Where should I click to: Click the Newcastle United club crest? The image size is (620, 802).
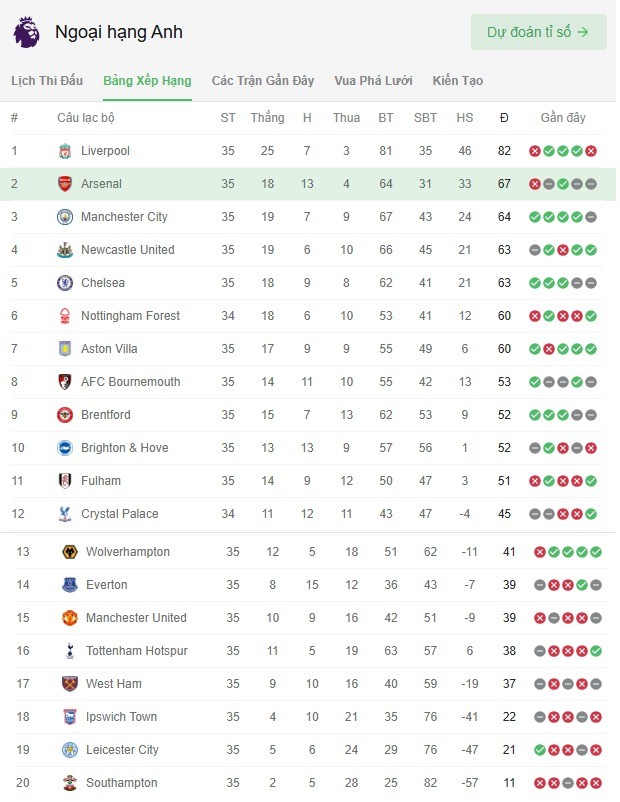pyautogui.click(x=65, y=250)
